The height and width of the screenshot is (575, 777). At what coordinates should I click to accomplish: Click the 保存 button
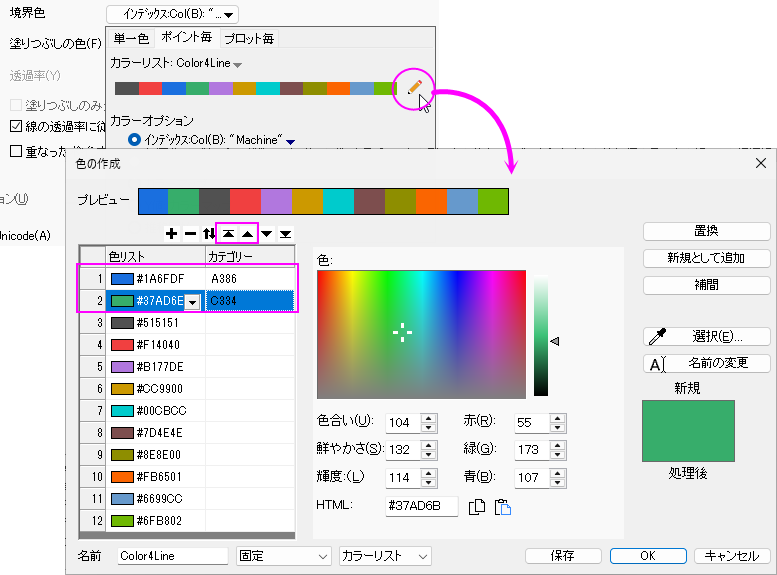point(563,556)
